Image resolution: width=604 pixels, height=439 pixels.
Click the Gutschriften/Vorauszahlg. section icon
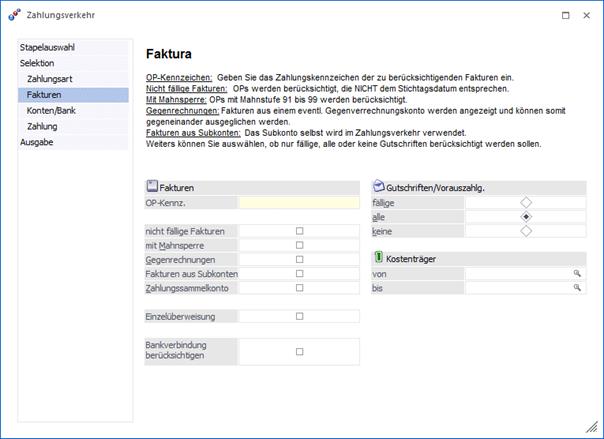click(378, 187)
